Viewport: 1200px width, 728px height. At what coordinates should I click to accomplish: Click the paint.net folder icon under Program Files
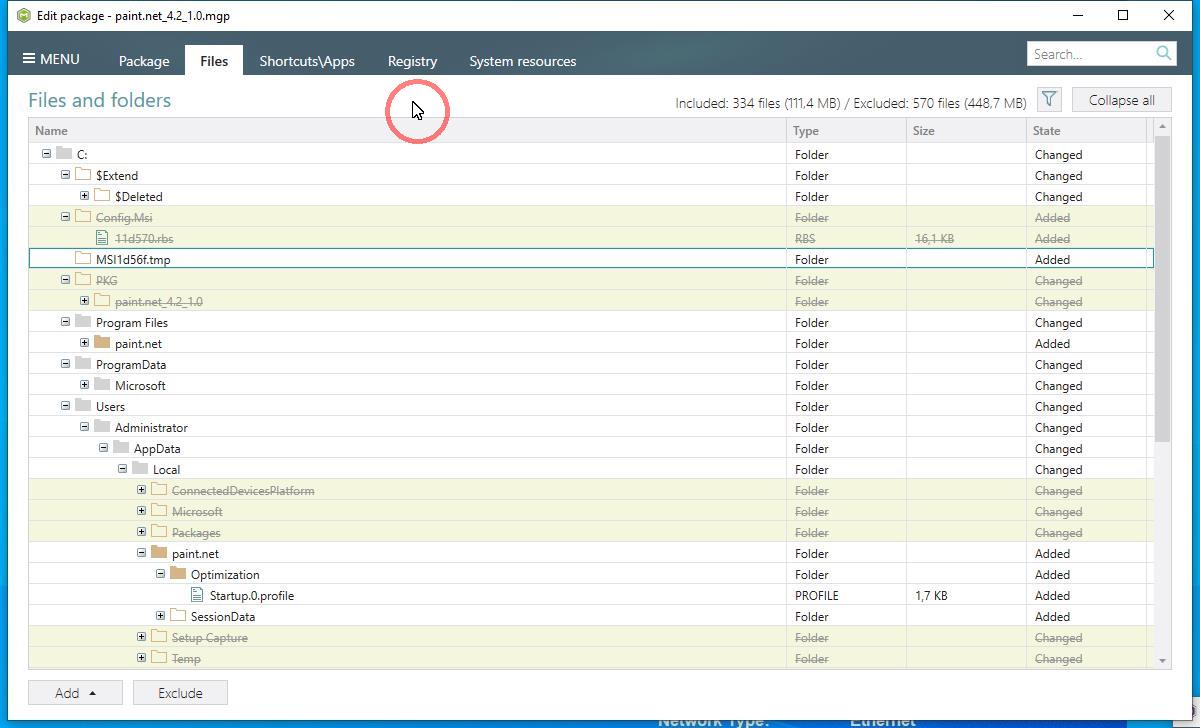(102, 343)
